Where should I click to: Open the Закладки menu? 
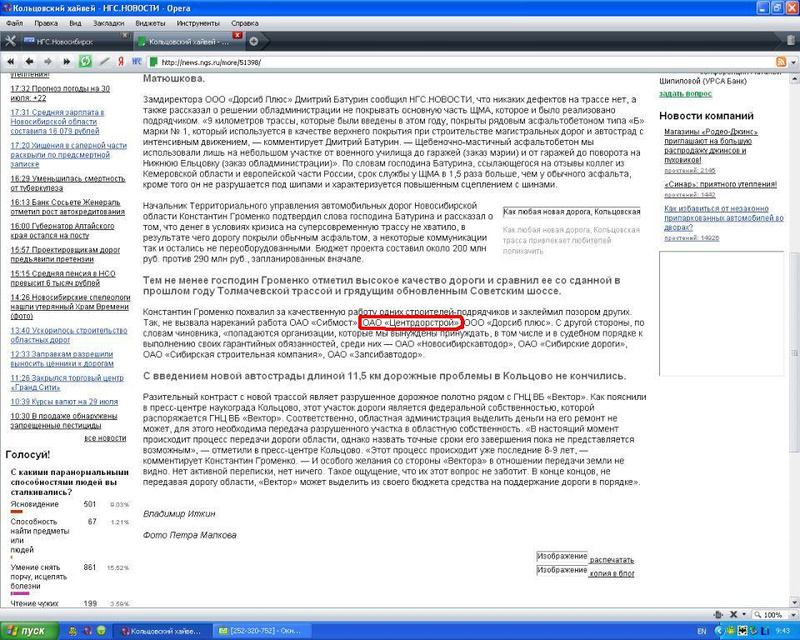point(108,23)
